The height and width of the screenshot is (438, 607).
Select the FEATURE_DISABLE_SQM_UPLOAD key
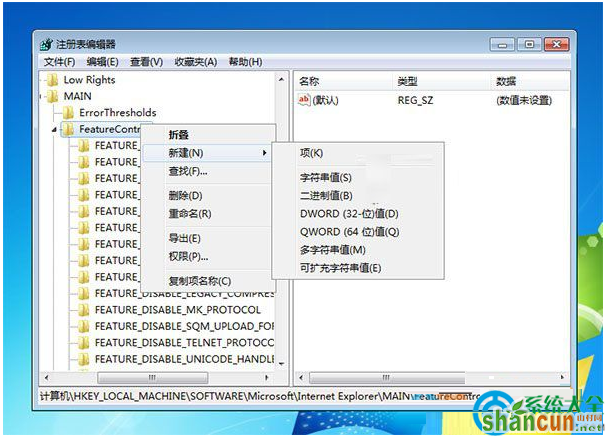(x=184, y=326)
